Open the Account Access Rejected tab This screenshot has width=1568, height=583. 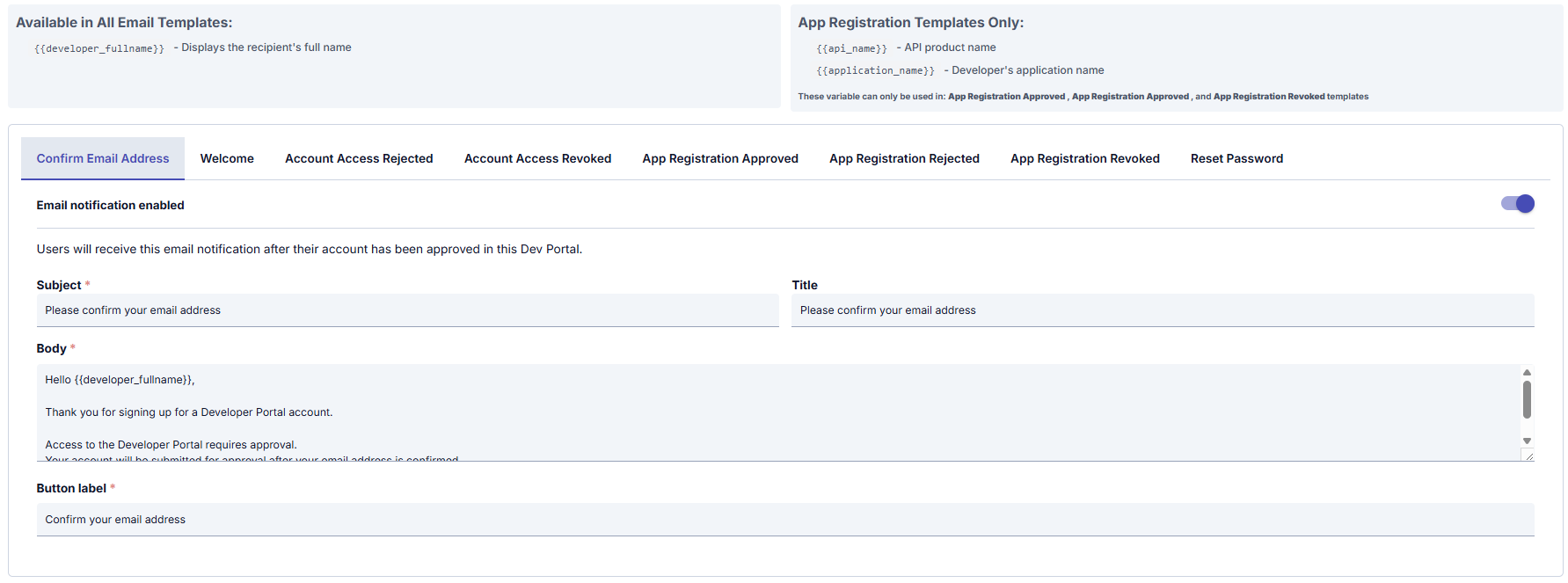tap(359, 159)
